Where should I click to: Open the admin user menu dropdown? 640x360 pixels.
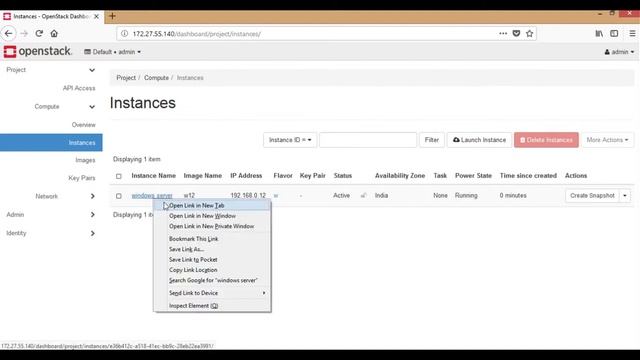pyautogui.click(x=619, y=52)
